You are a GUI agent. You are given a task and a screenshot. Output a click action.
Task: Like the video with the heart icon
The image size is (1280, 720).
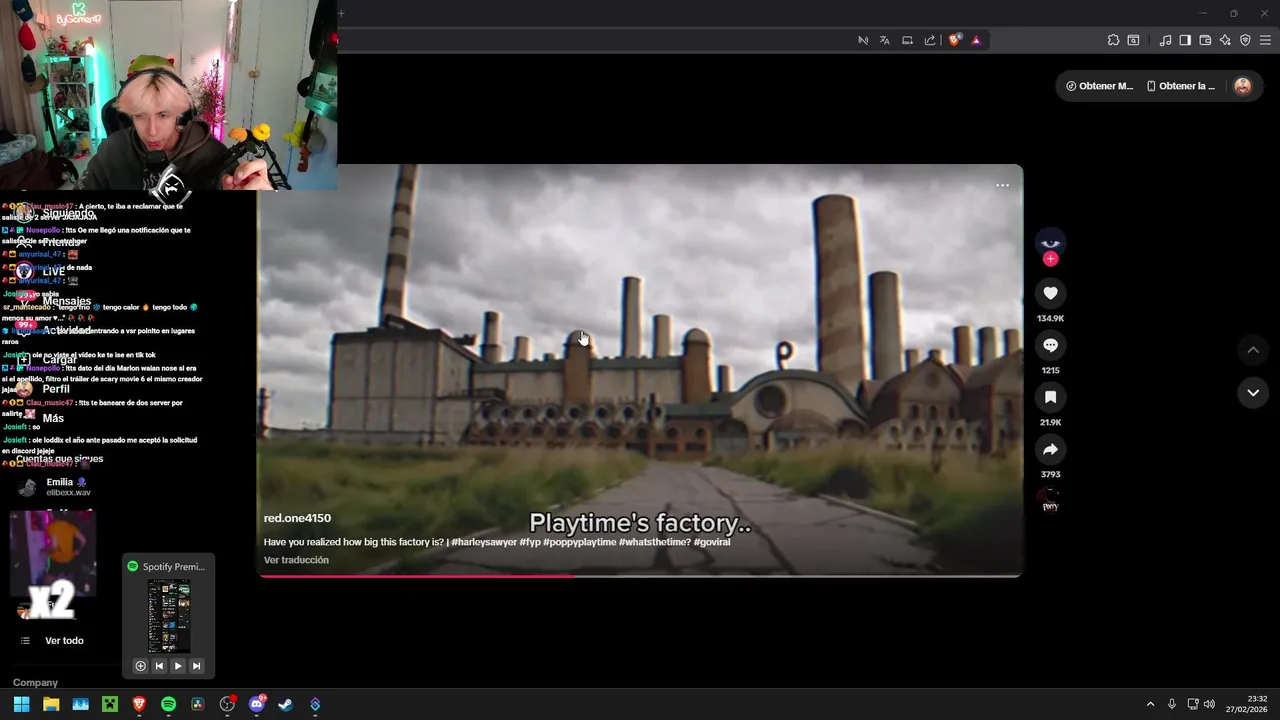click(x=1050, y=293)
